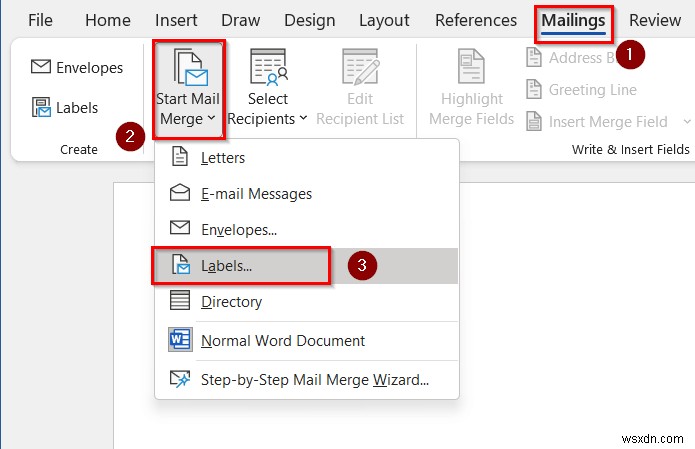
Task: Click the Edit Recipient List label
Action: point(360,109)
